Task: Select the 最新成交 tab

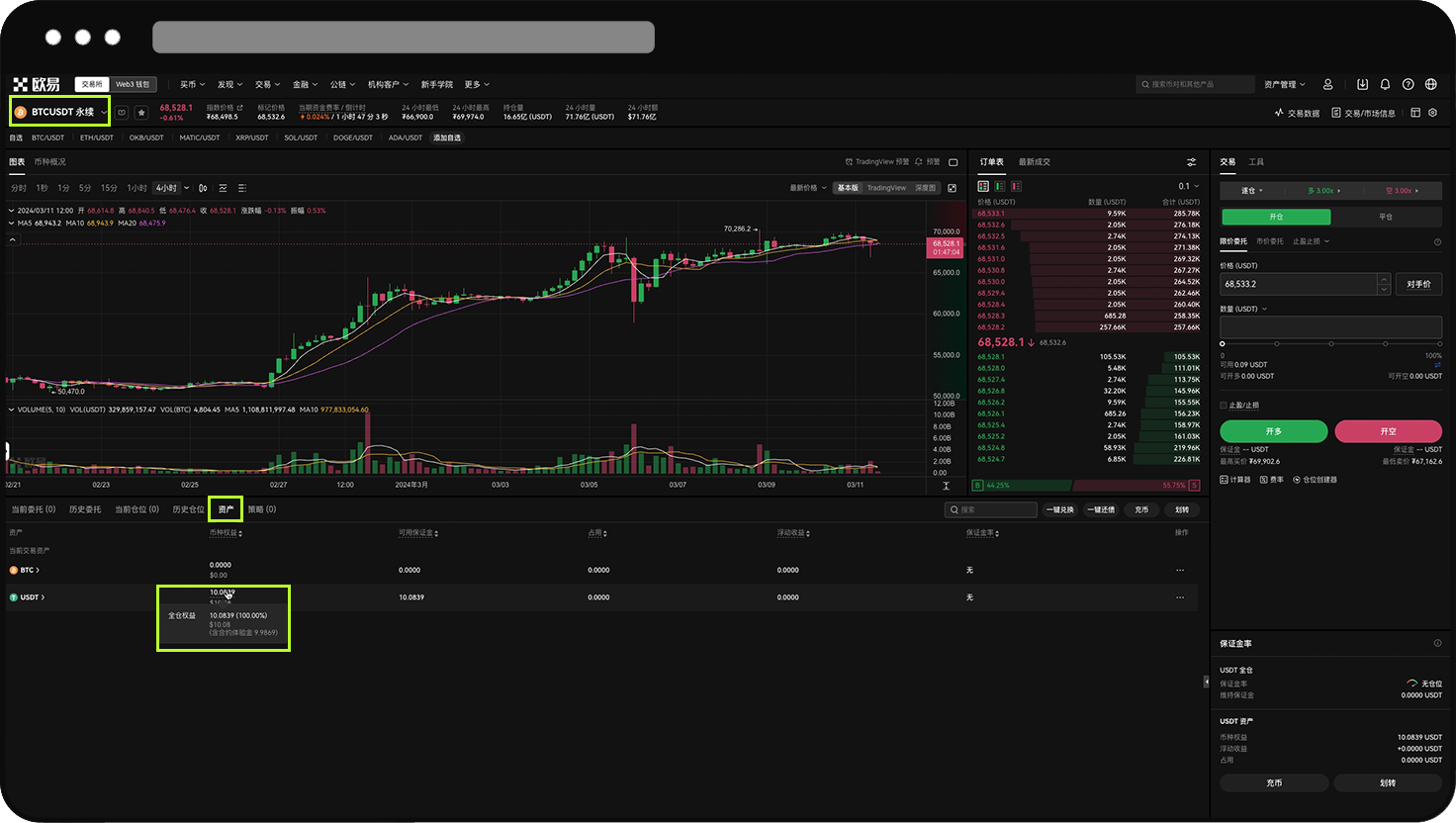Action: [x=1035, y=162]
